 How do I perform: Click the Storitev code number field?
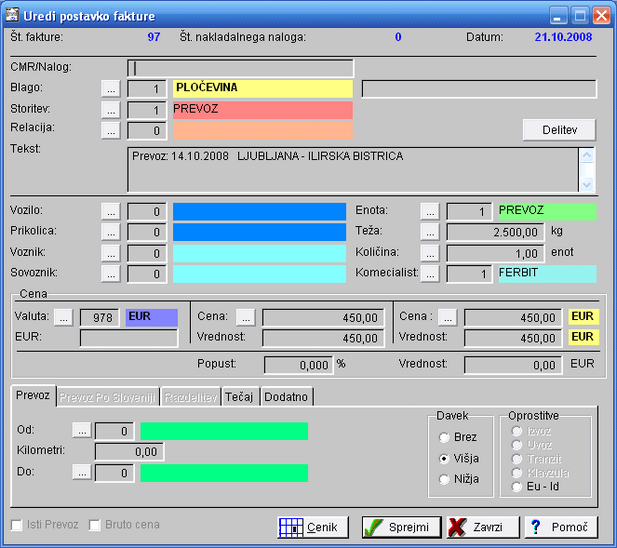(x=147, y=110)
